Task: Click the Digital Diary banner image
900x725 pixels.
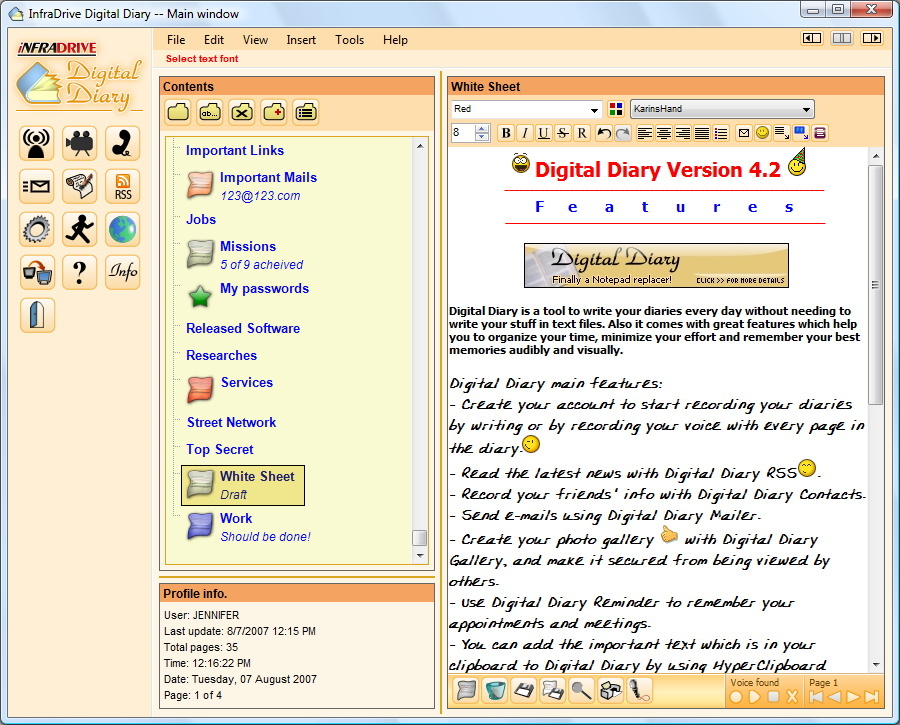Action: coord(656,265)
